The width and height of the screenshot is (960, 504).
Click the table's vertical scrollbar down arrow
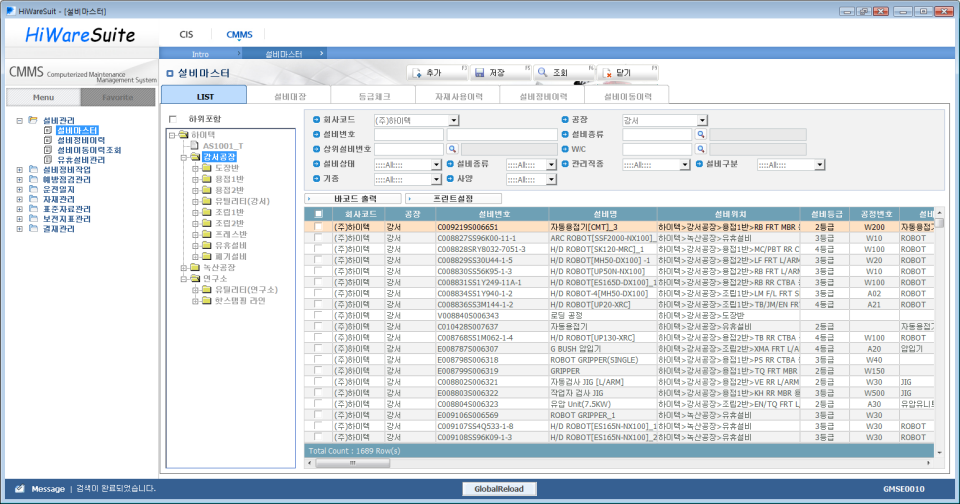pyautogui.click(x=939, y=453)
